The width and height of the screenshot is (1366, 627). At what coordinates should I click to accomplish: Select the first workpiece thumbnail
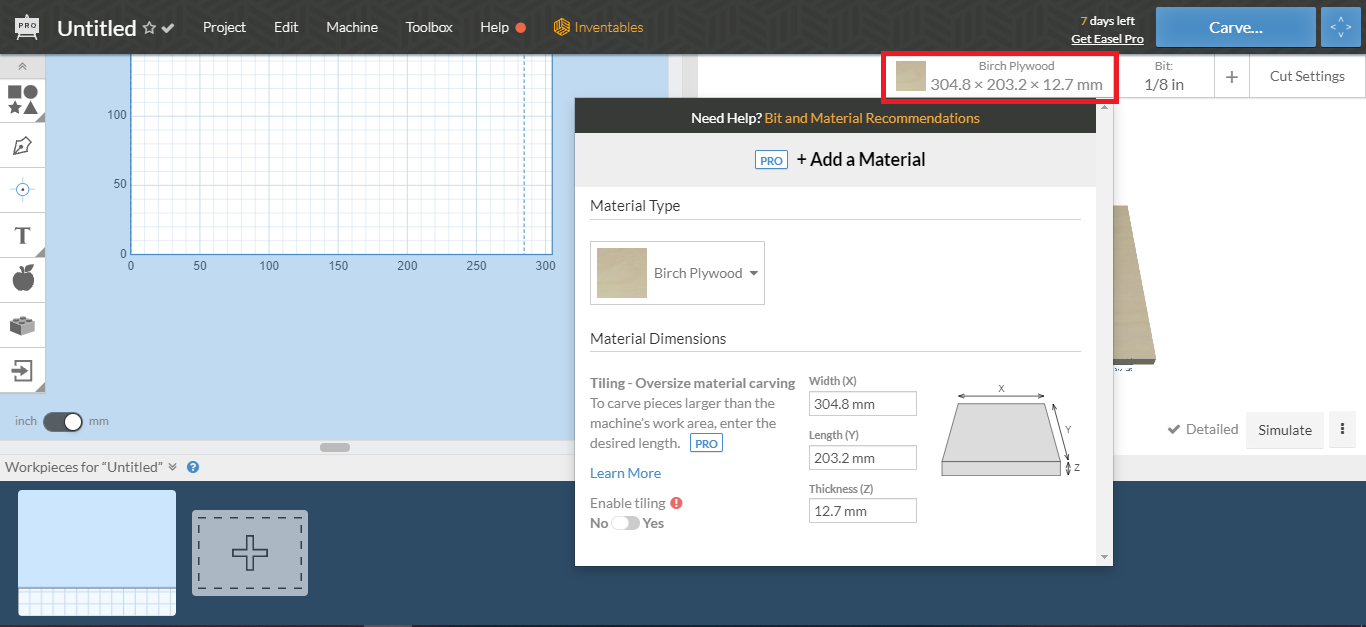[97, 552]
